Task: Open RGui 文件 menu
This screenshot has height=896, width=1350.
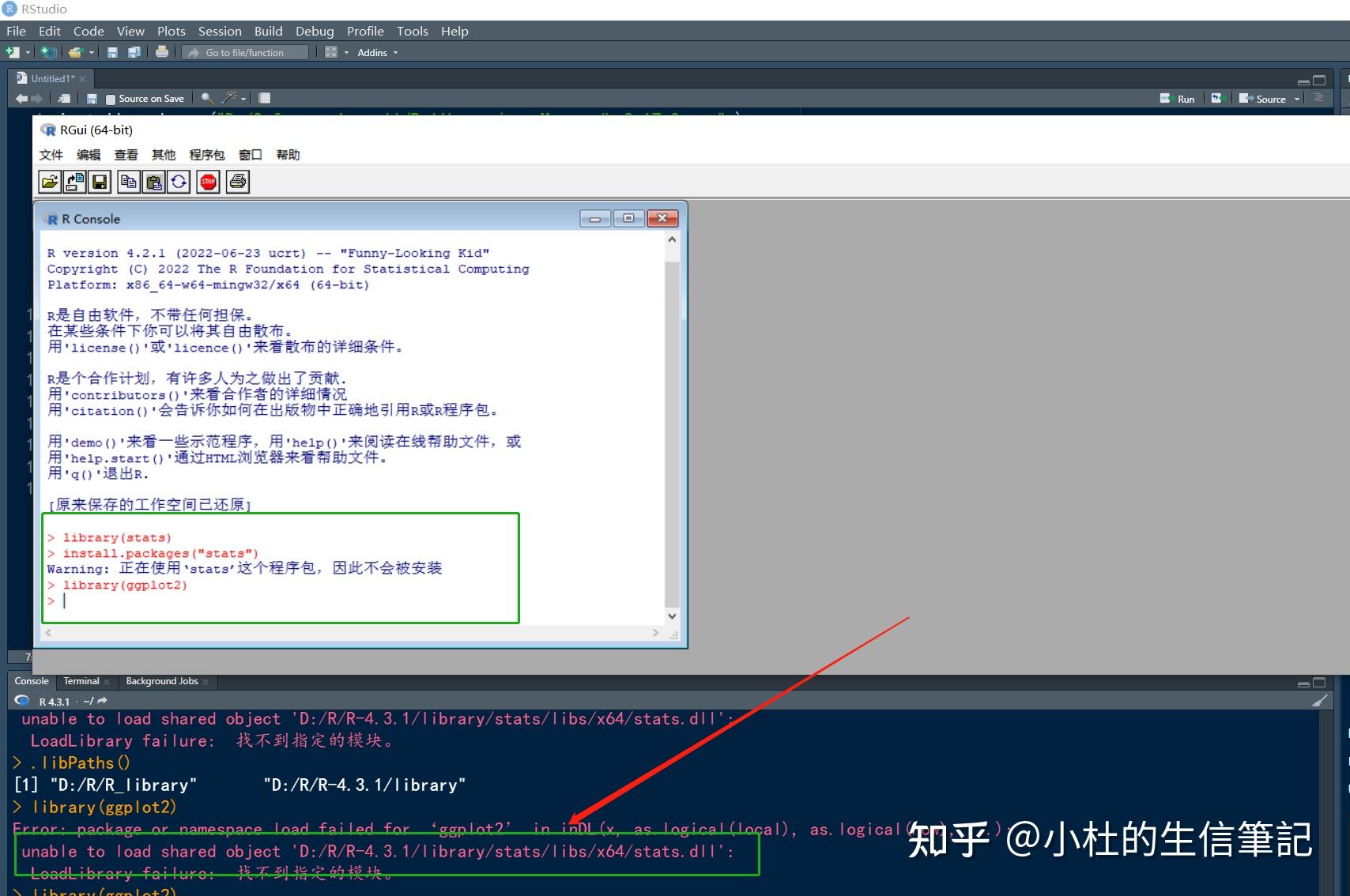Action: click(x=51, y=155)
